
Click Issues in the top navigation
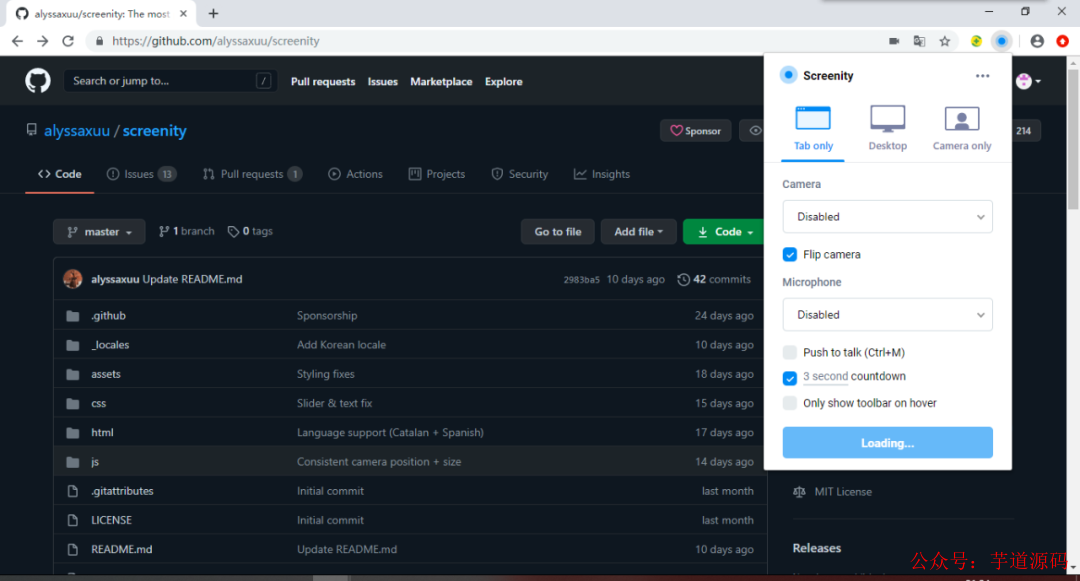[382, 81]
